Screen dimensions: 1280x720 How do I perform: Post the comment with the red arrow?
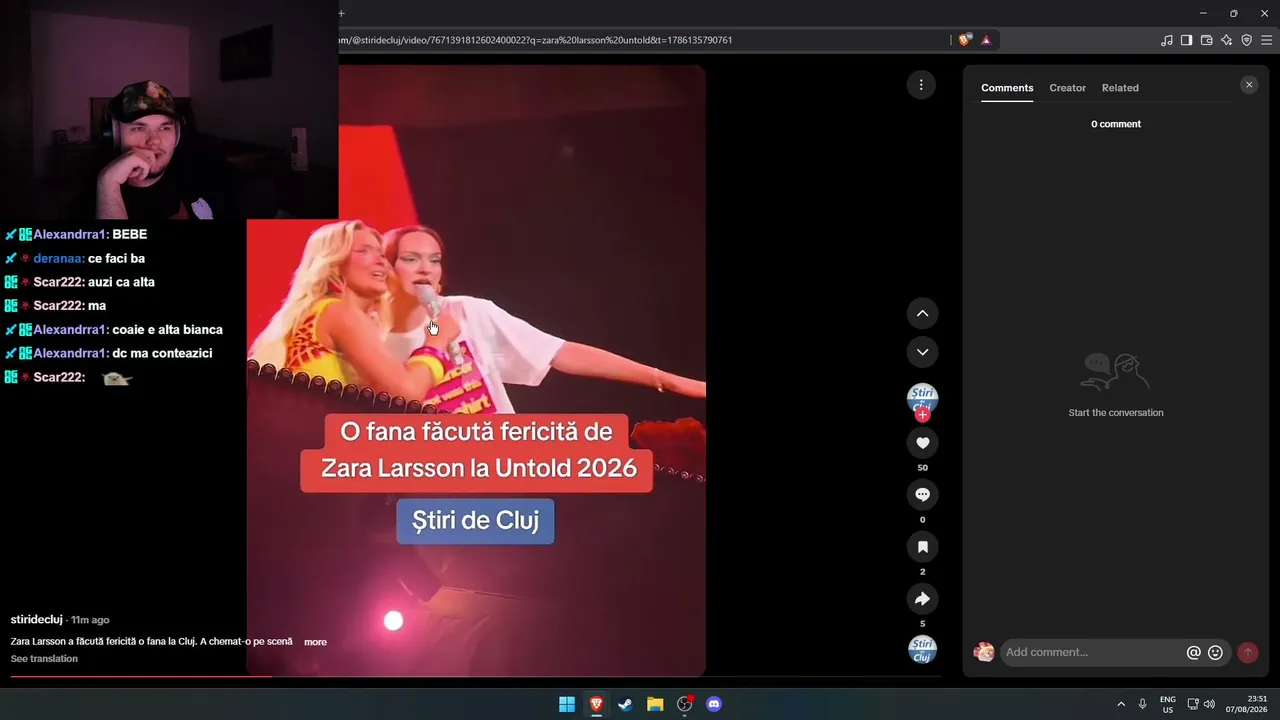1247,652
